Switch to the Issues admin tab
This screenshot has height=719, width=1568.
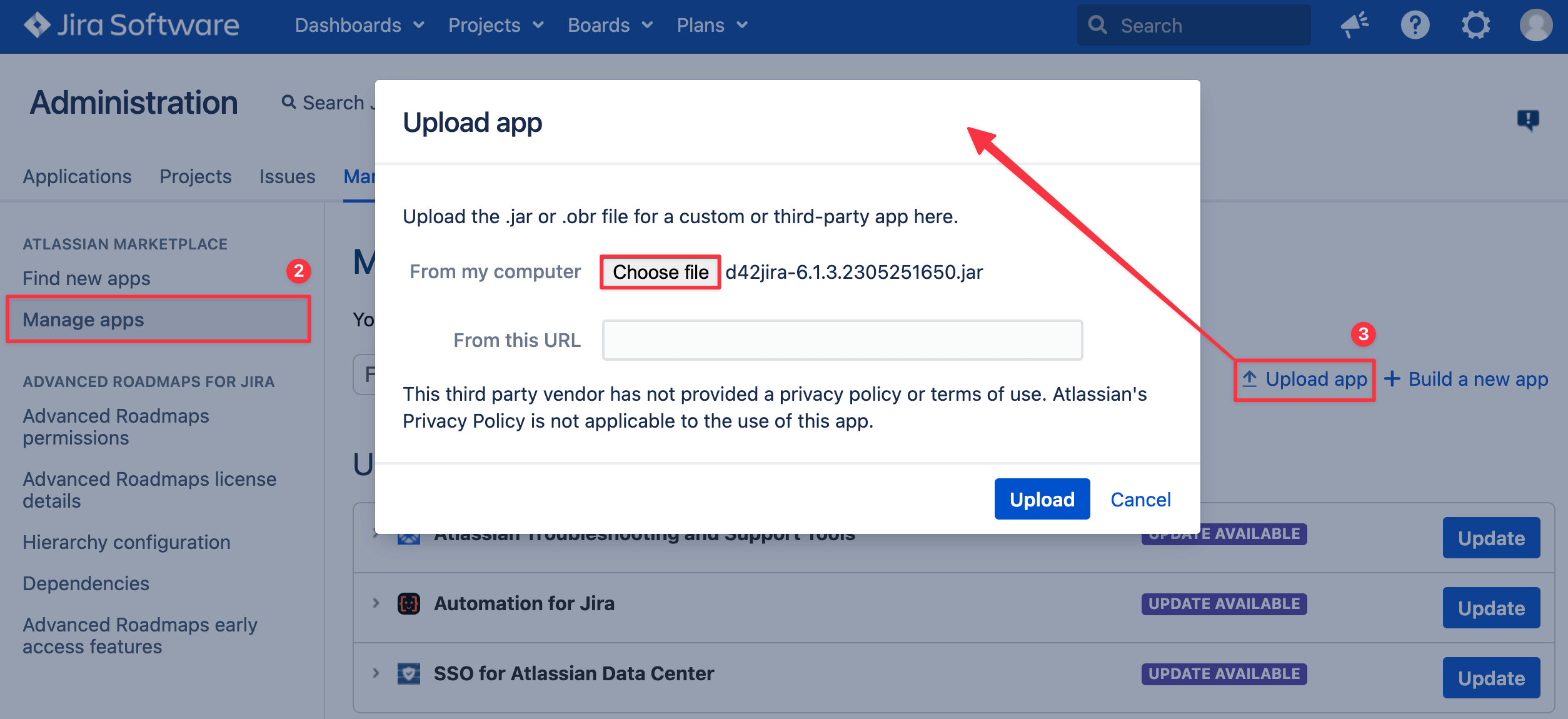point(287,176)
